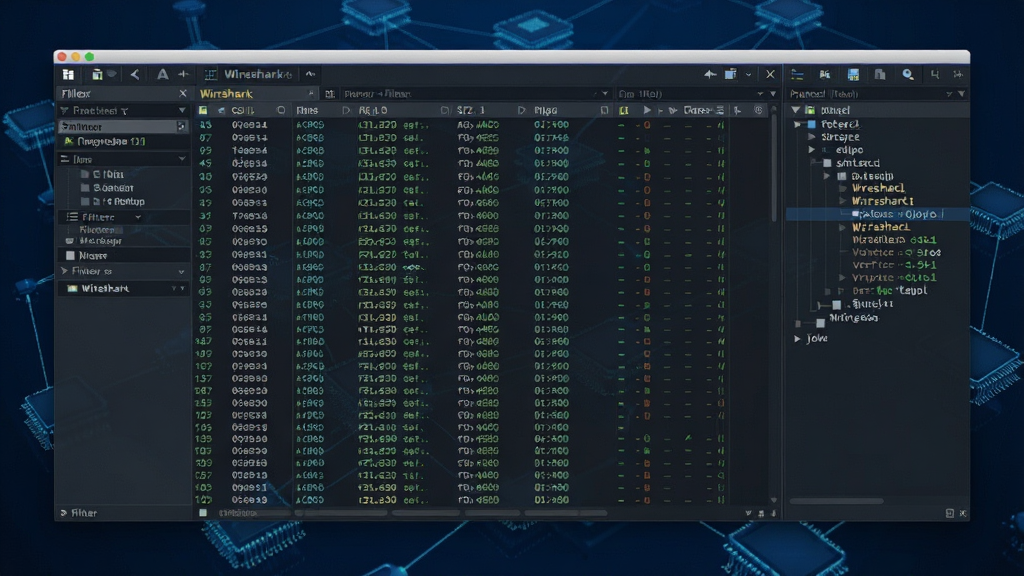Image resolution: width=1024 pixels, height=576 pixels.
Task: Click the grid layout icon in top toolbar
Action: coord(68,74)
